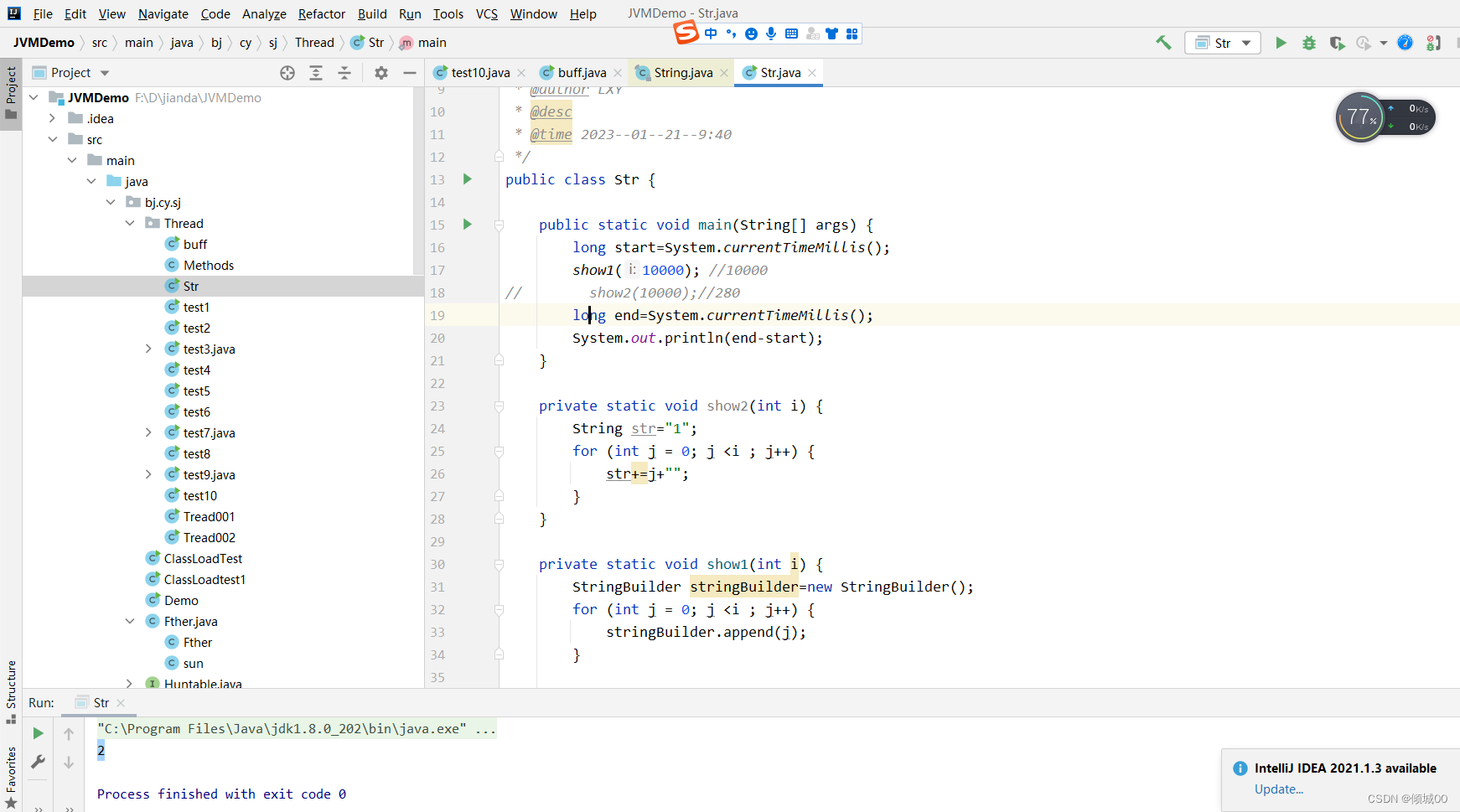Click the Build Project hammer icon
Viewport: 1460px width, 812px height.
(x=1163, y=43)
